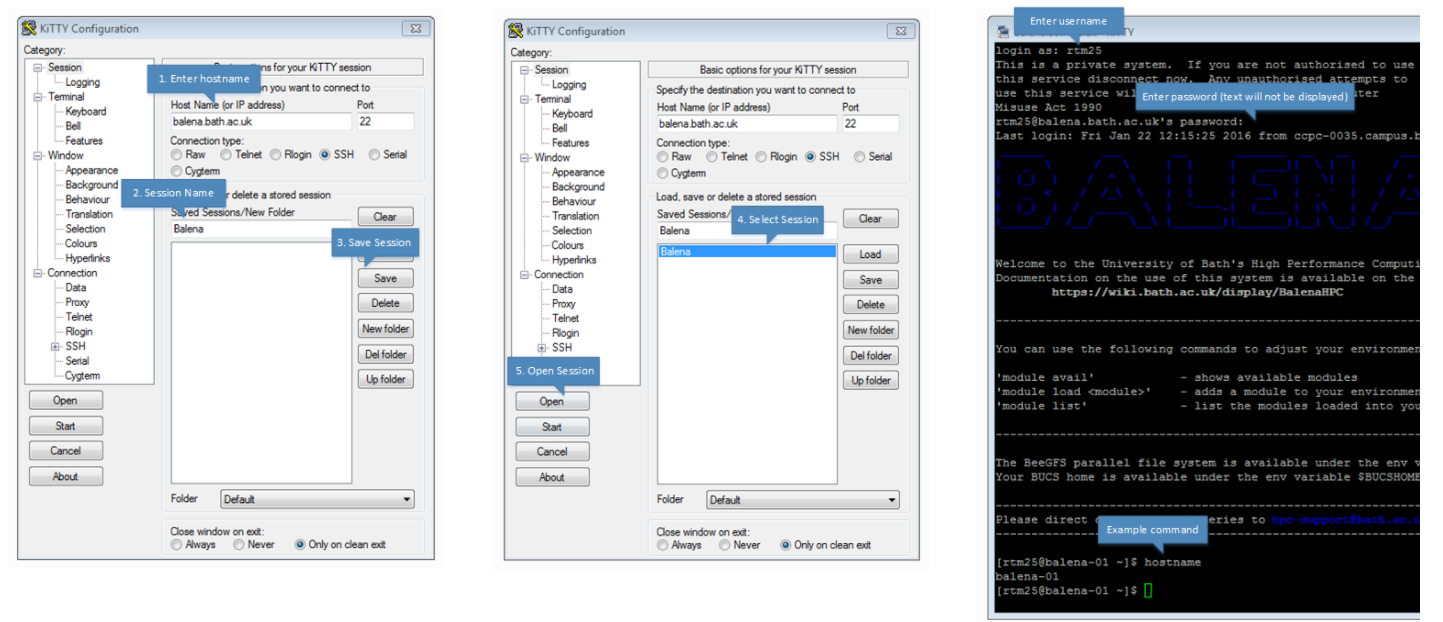This screenshot has width=1443, height=622.
Task: Open Logging category in left window
Action: (x=83, y=83)
